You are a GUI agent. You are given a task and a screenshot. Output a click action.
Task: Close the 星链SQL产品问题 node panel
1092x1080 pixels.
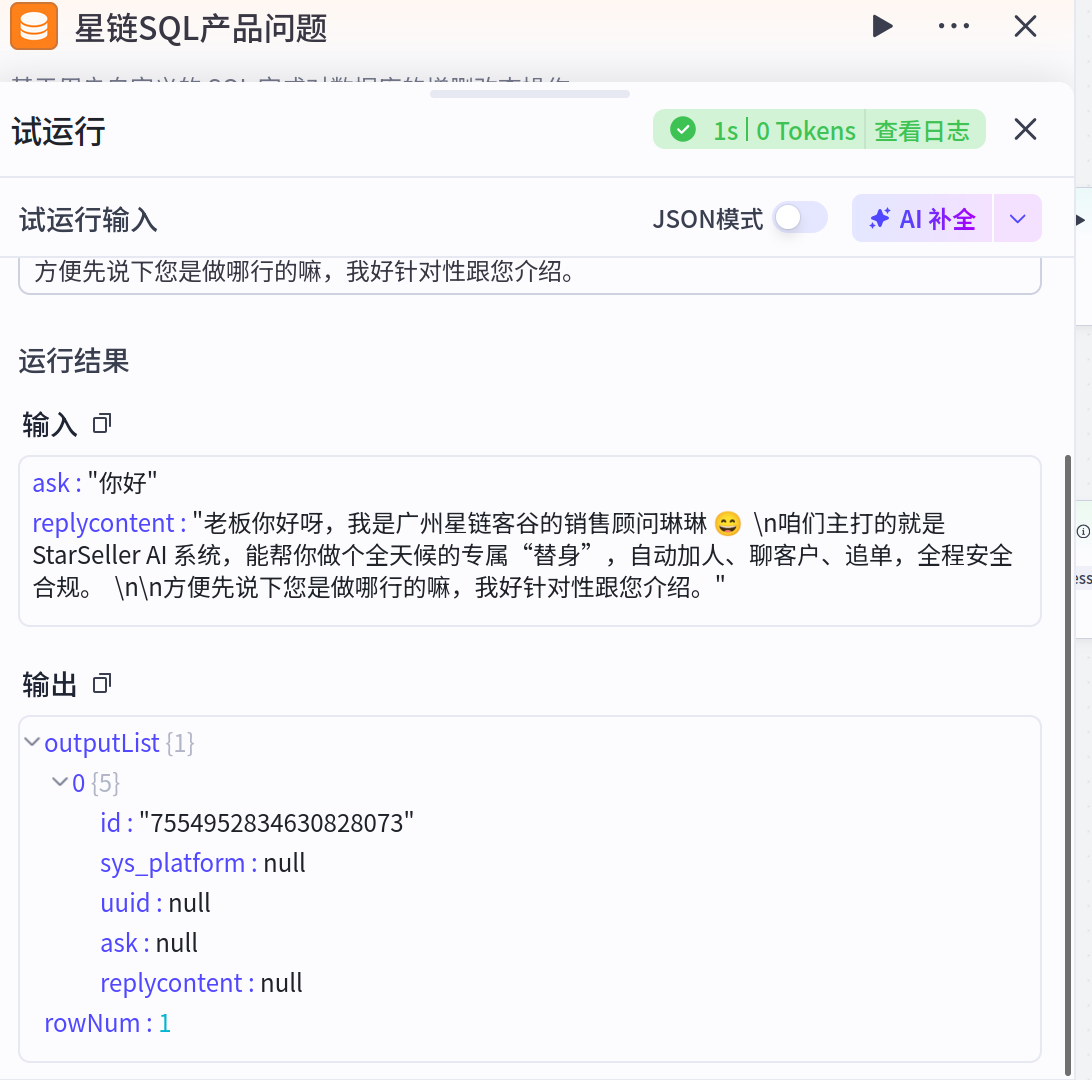pos(1025,26)
